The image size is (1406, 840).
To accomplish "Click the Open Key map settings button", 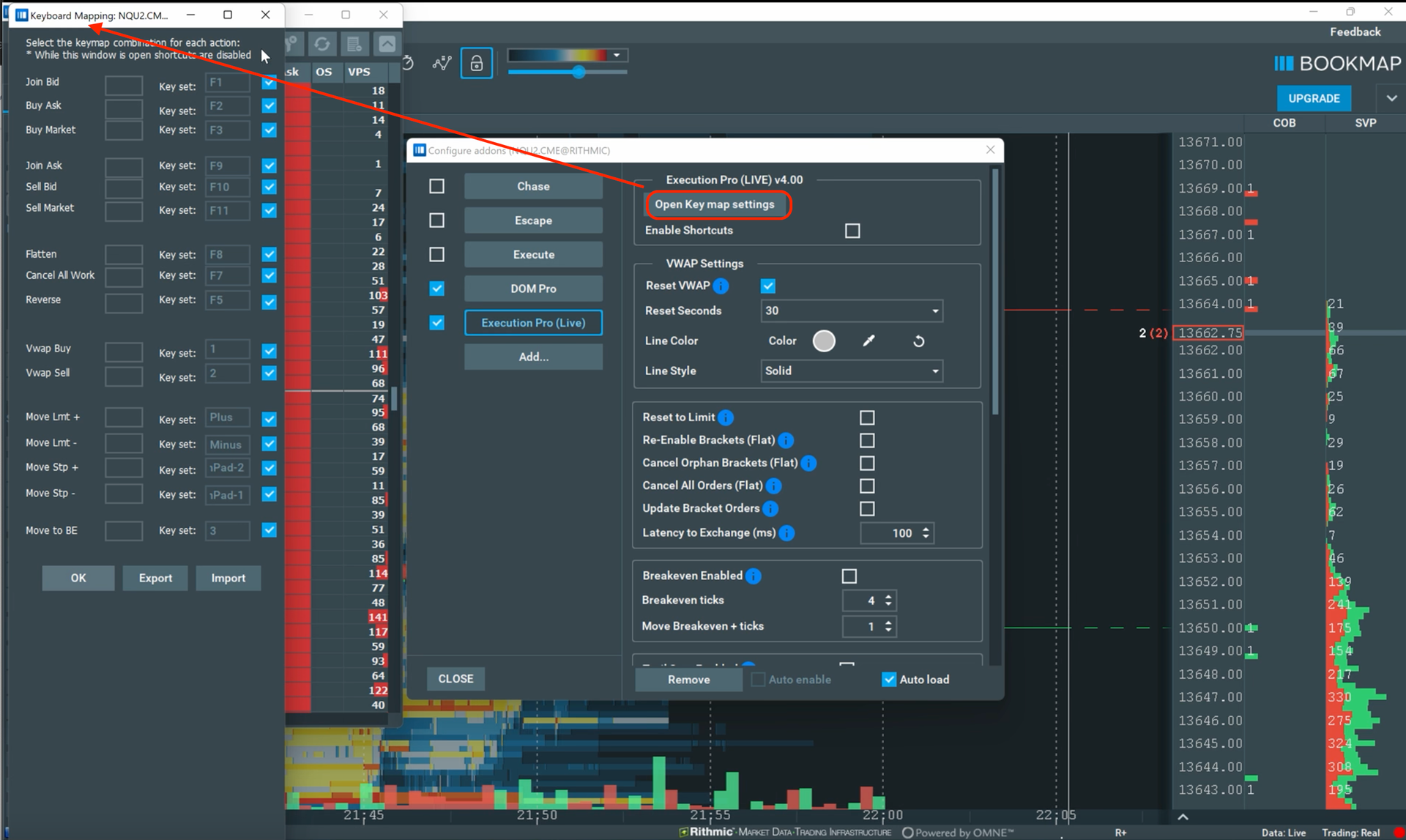I will coord(715,204).
